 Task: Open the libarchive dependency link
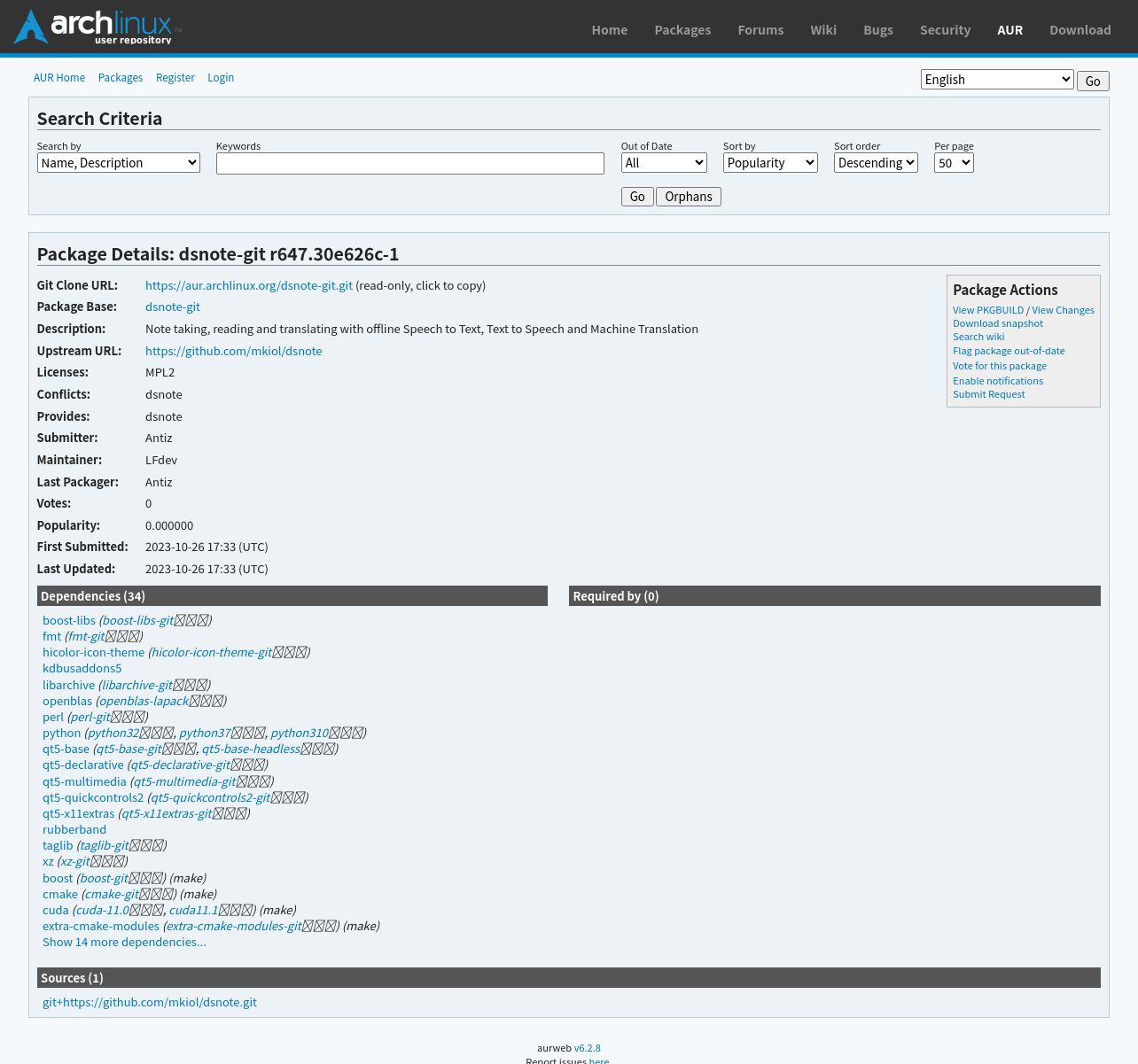(x=68, y=685)
